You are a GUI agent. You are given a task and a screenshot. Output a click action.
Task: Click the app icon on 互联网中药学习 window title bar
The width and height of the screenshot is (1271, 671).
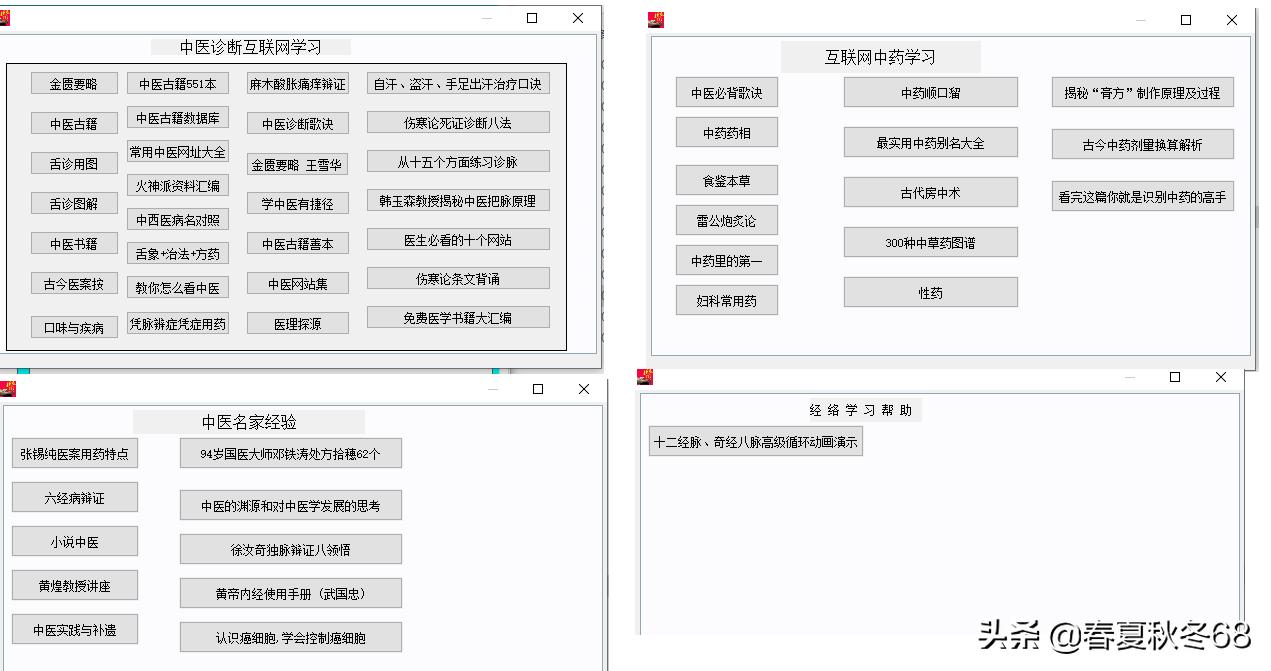click(x=656, y=19)
